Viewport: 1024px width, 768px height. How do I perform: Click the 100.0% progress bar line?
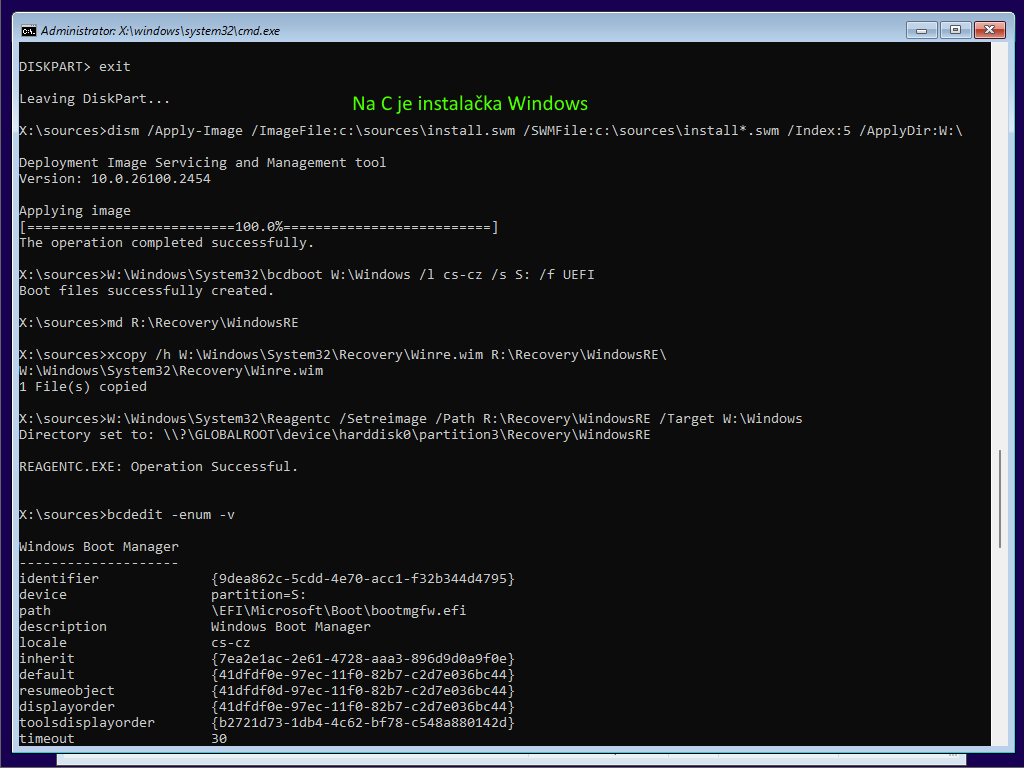[259, 227]
